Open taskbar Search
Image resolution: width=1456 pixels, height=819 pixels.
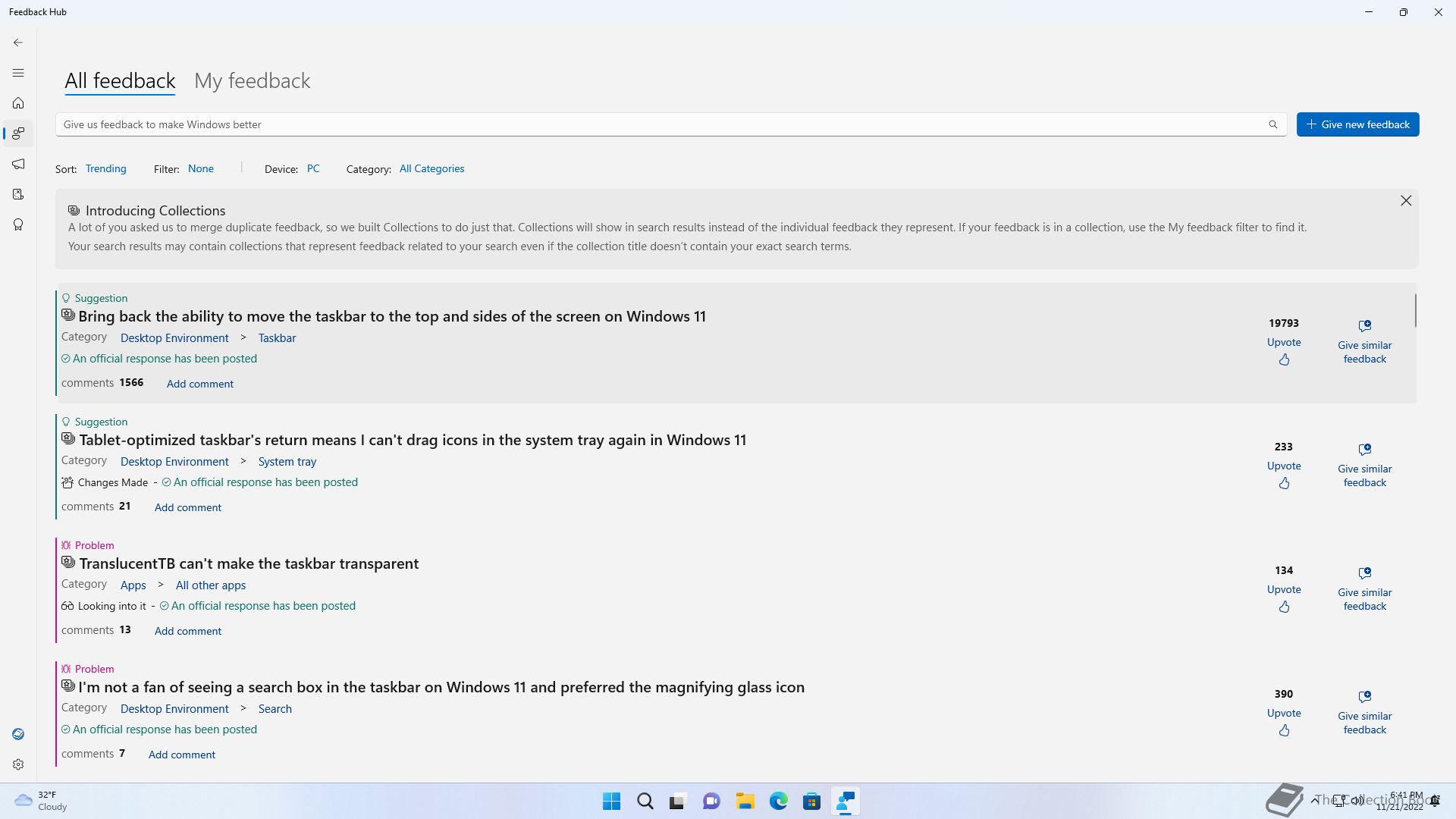click(x=645, y=802)
